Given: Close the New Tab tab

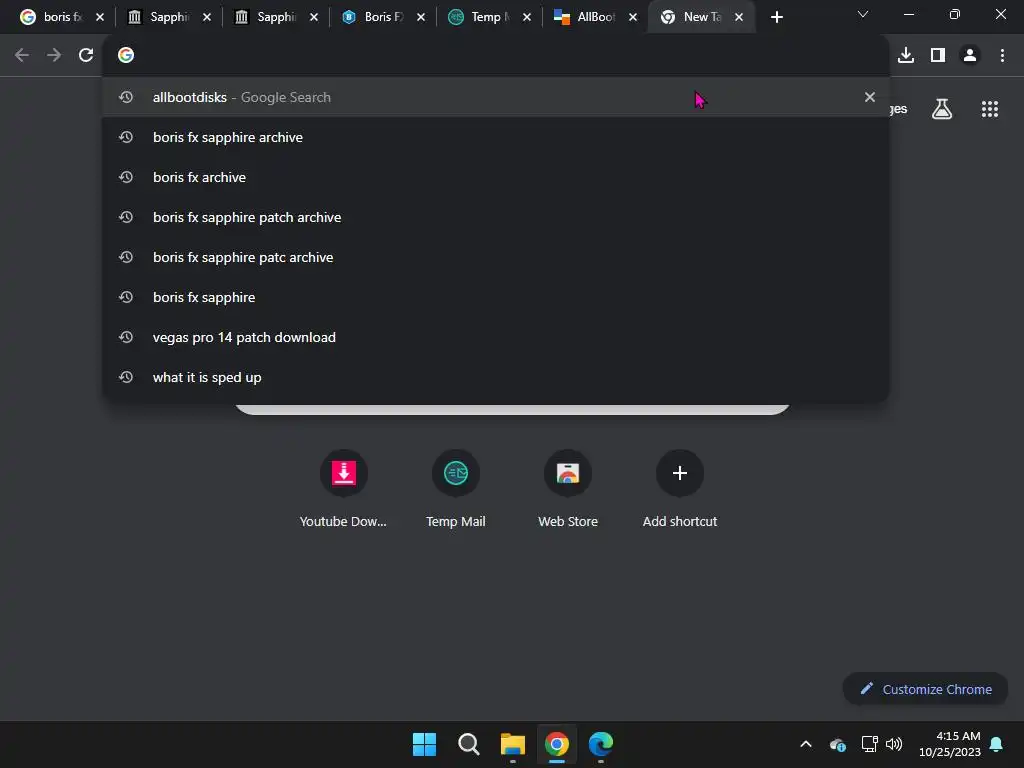Looking at the screenshot, I should (x=739, y=18).
